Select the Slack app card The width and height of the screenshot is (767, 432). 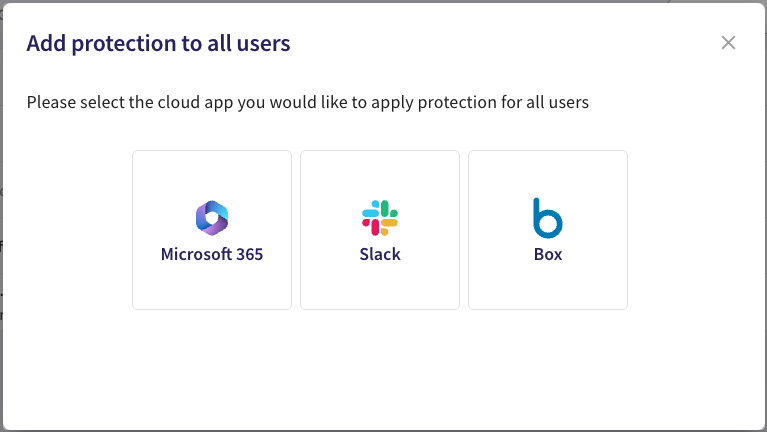[380, 230]
